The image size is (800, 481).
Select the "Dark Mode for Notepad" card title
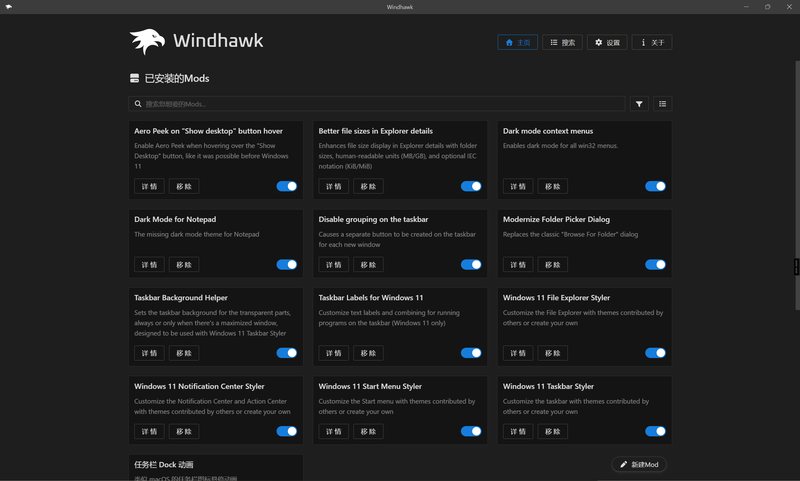pyautogui.click(x=175, y=219)
